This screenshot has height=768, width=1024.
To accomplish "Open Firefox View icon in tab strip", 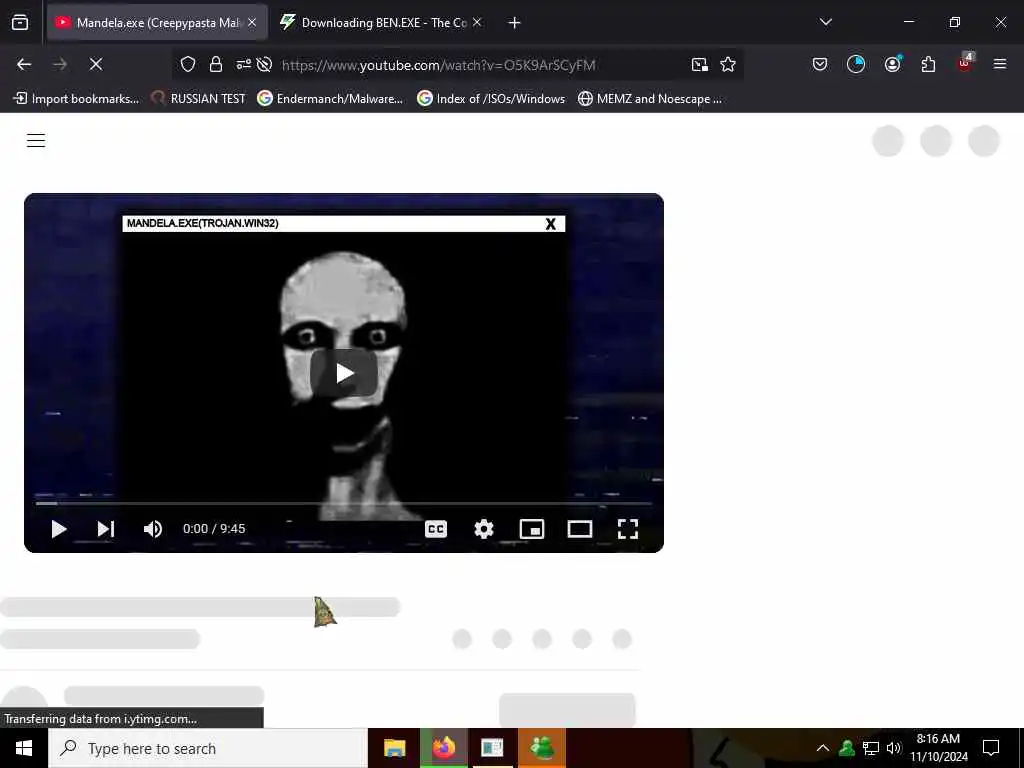I will [x=20, y=23].
